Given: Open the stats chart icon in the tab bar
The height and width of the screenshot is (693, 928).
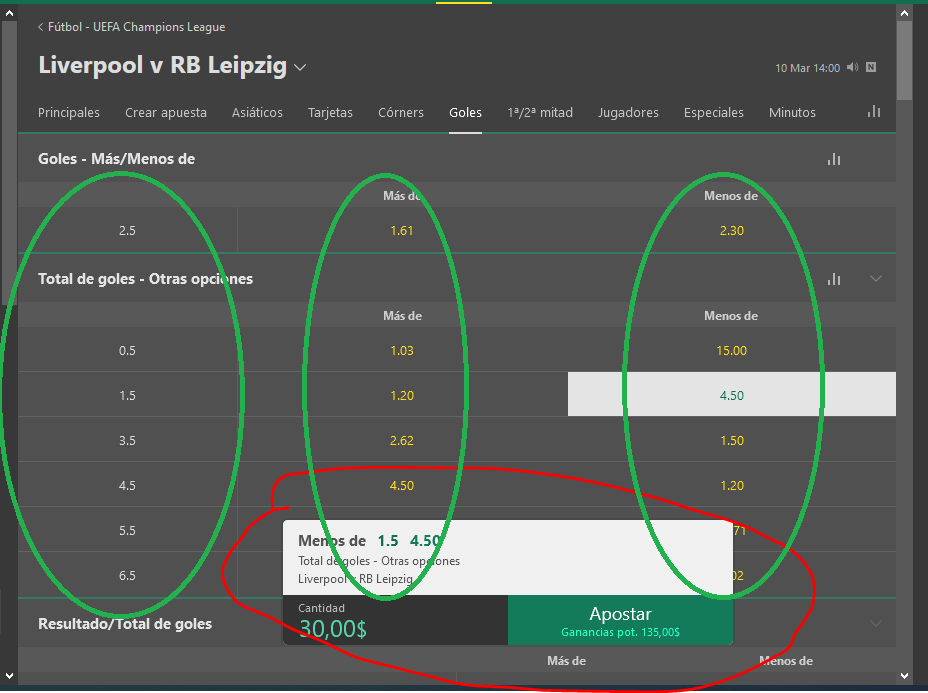Looking at the screenshot, I should click(x=874, y=112).
